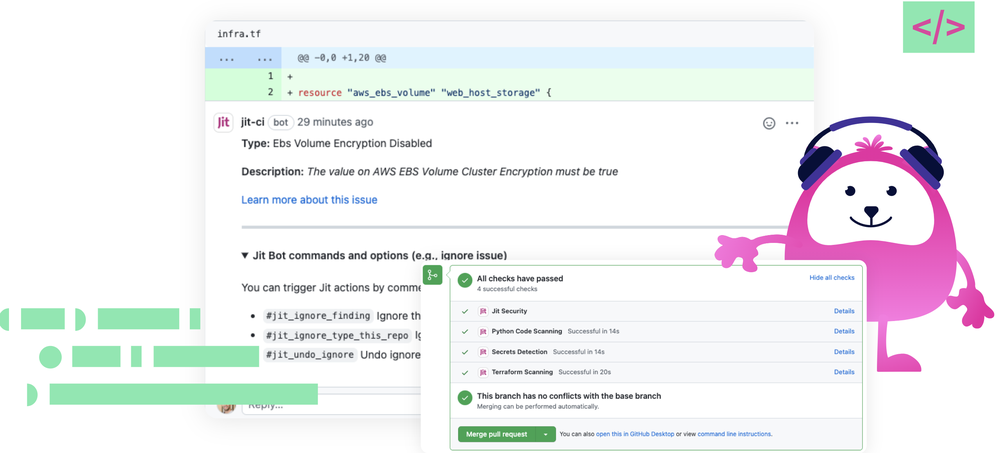This screenshot has height=453, width=1000.
Task: Click the code brackets icon badge
Action: tap(938, 27)
